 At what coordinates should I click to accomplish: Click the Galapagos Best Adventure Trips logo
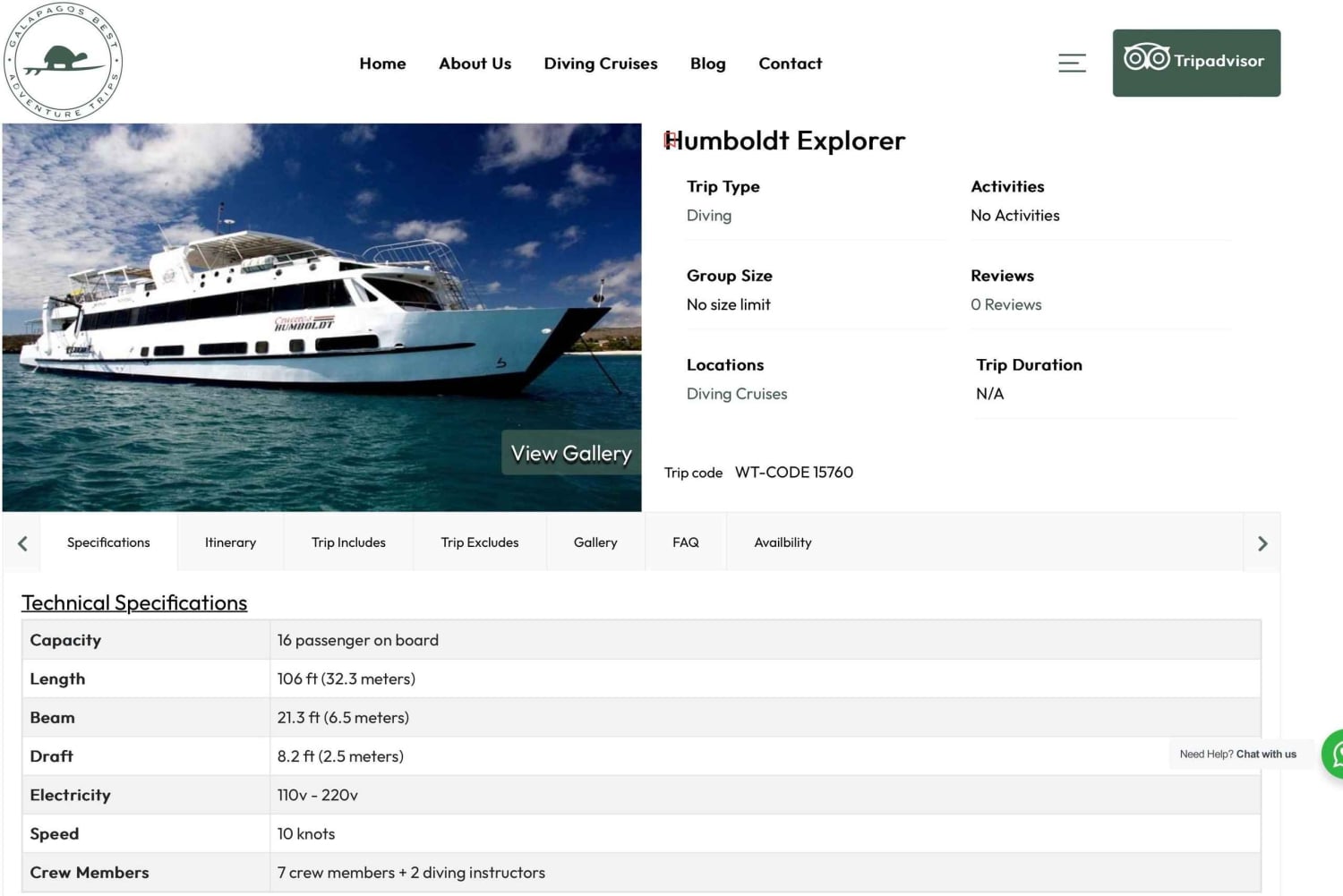tap(63, 62)
